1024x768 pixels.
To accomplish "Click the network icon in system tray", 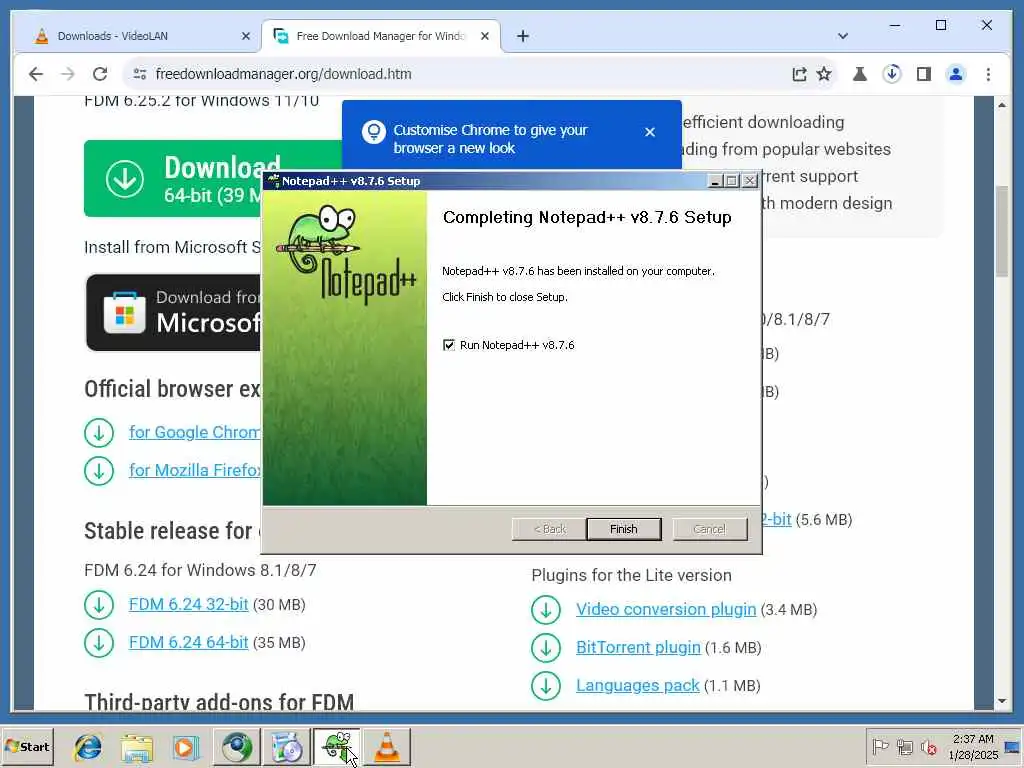I will pyautogui.click(x=904, y=746).
